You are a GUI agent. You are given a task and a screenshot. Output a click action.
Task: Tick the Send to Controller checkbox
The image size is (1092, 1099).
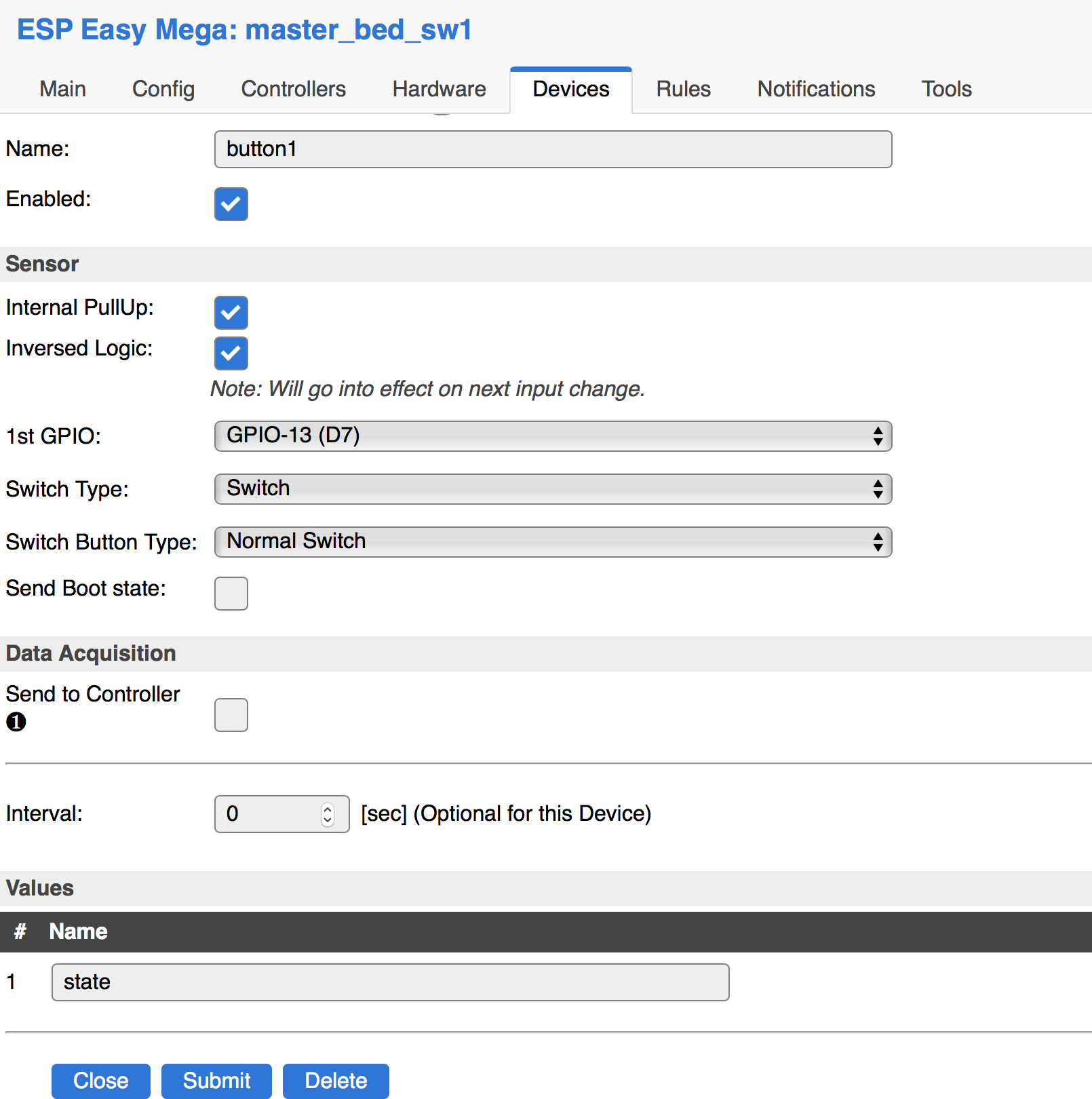tap(231, 715)
